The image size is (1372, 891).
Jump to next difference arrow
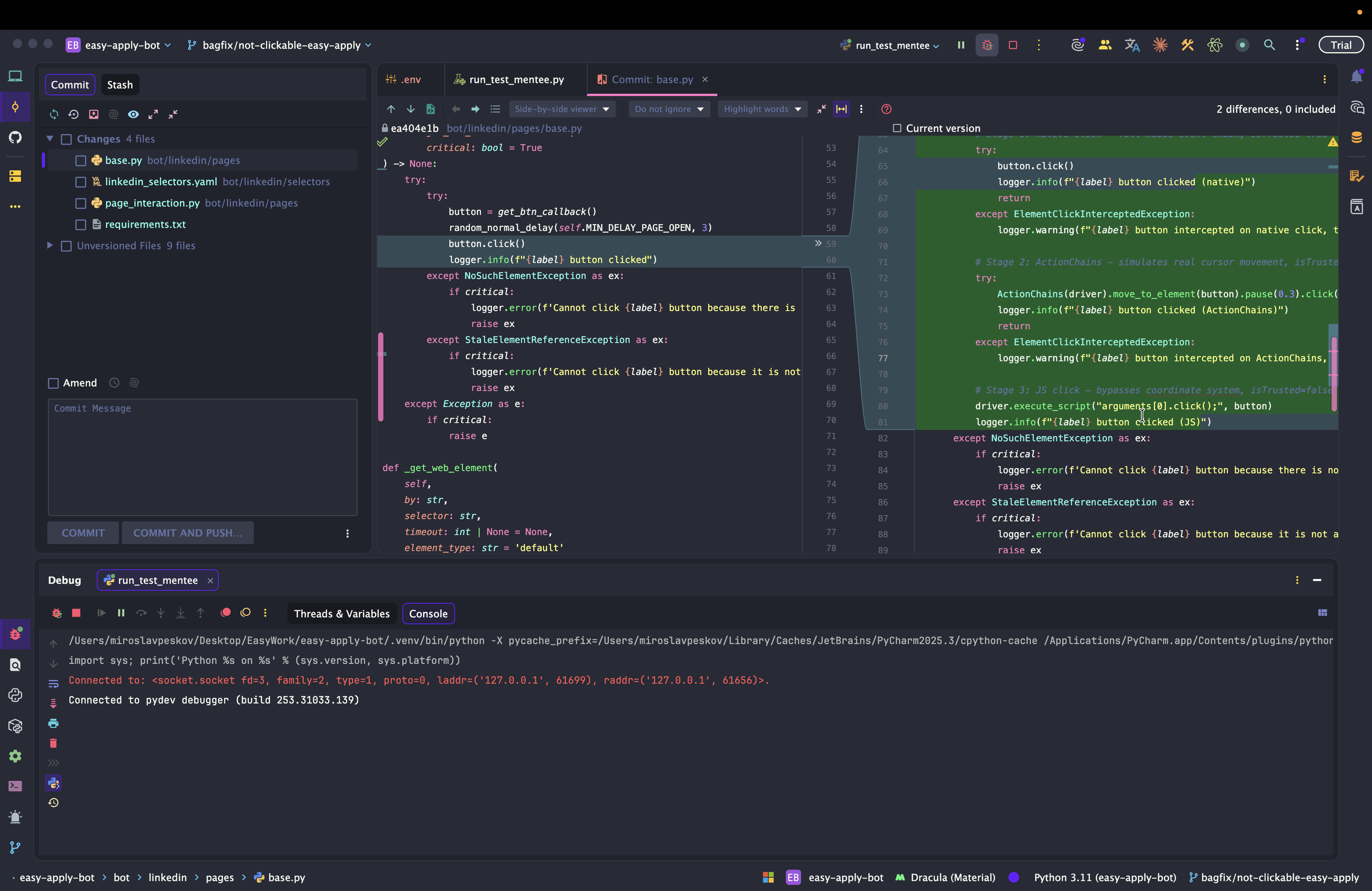tap(410, 109)
